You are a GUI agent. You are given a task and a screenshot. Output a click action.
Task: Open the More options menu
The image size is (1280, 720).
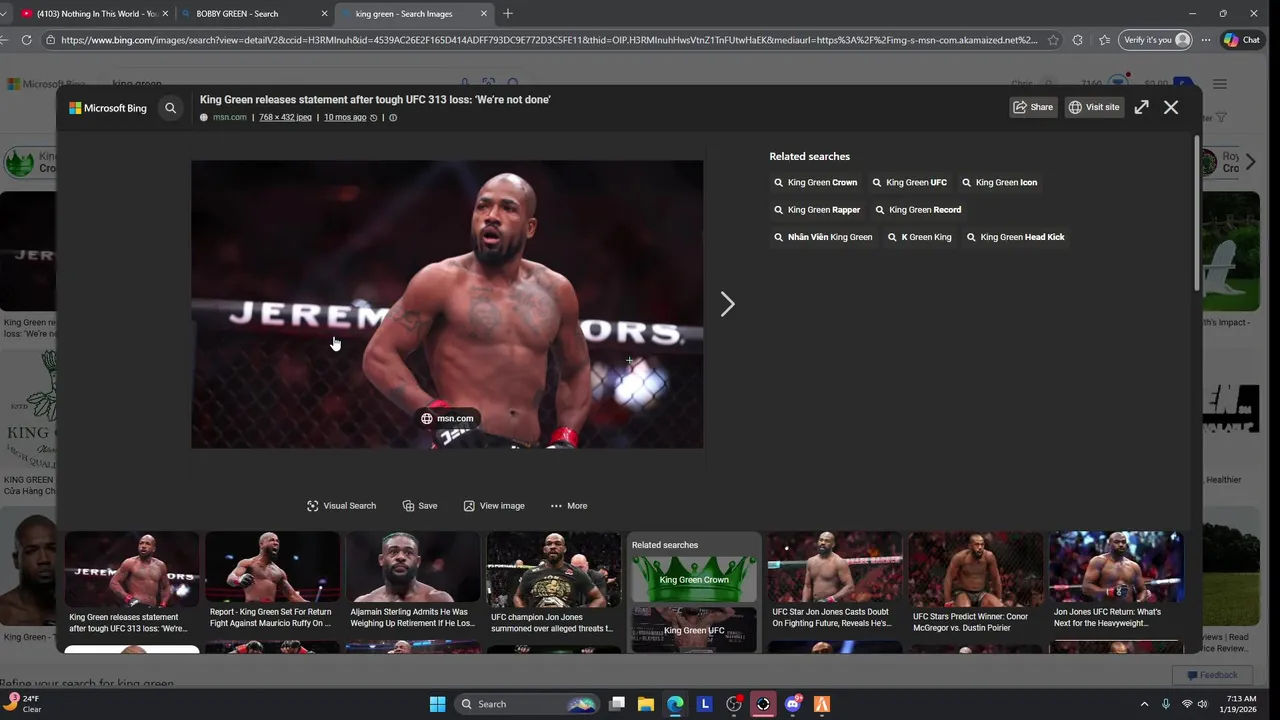tap(569, 506)
